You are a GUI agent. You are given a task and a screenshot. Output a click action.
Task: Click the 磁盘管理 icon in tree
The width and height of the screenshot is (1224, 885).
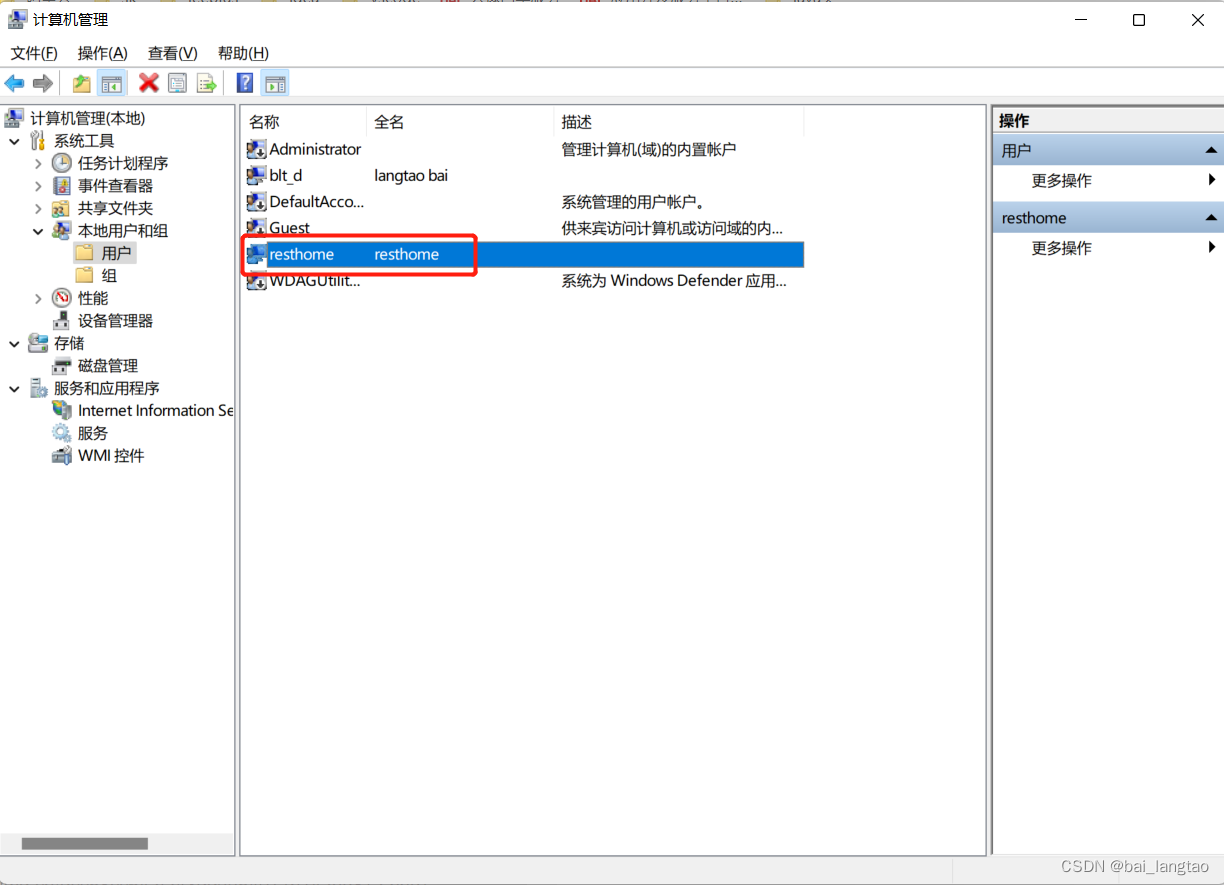(x=62, y=366)
